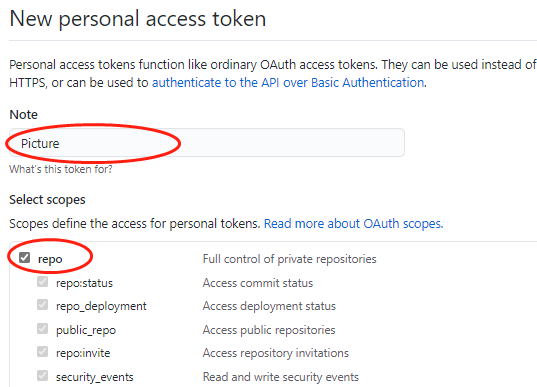
Task: Click the New personal access token heading
Action: [138, 18]
